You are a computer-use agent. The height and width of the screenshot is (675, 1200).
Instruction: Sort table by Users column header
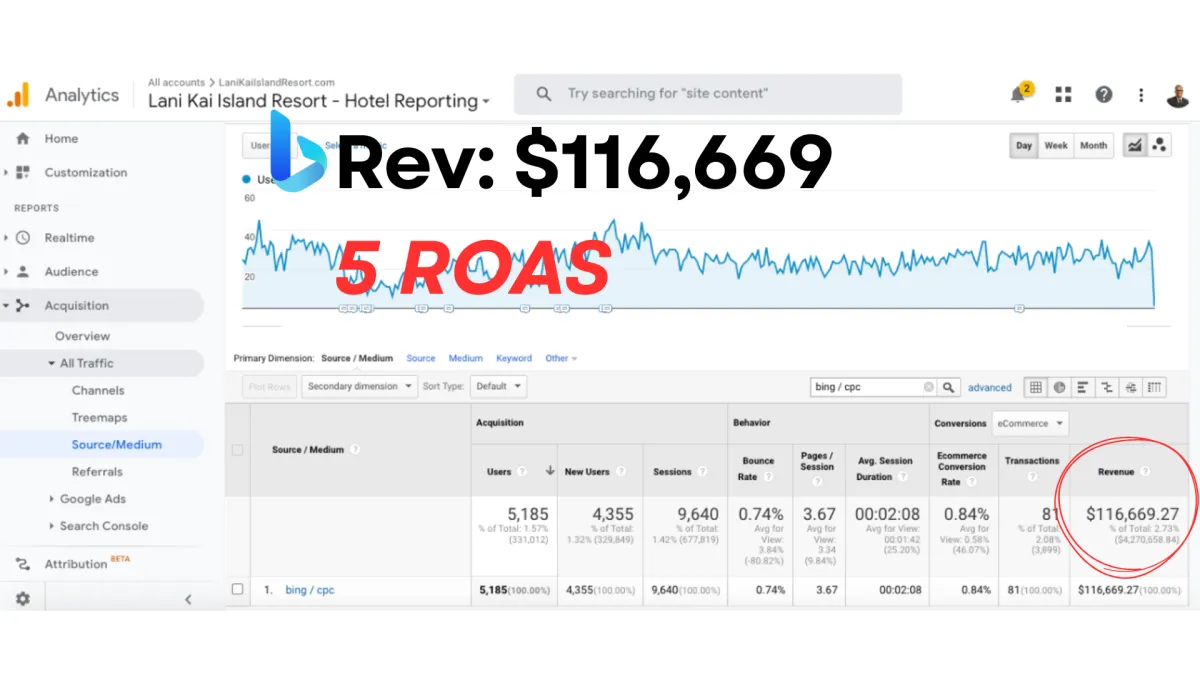(x=499, y=471)
